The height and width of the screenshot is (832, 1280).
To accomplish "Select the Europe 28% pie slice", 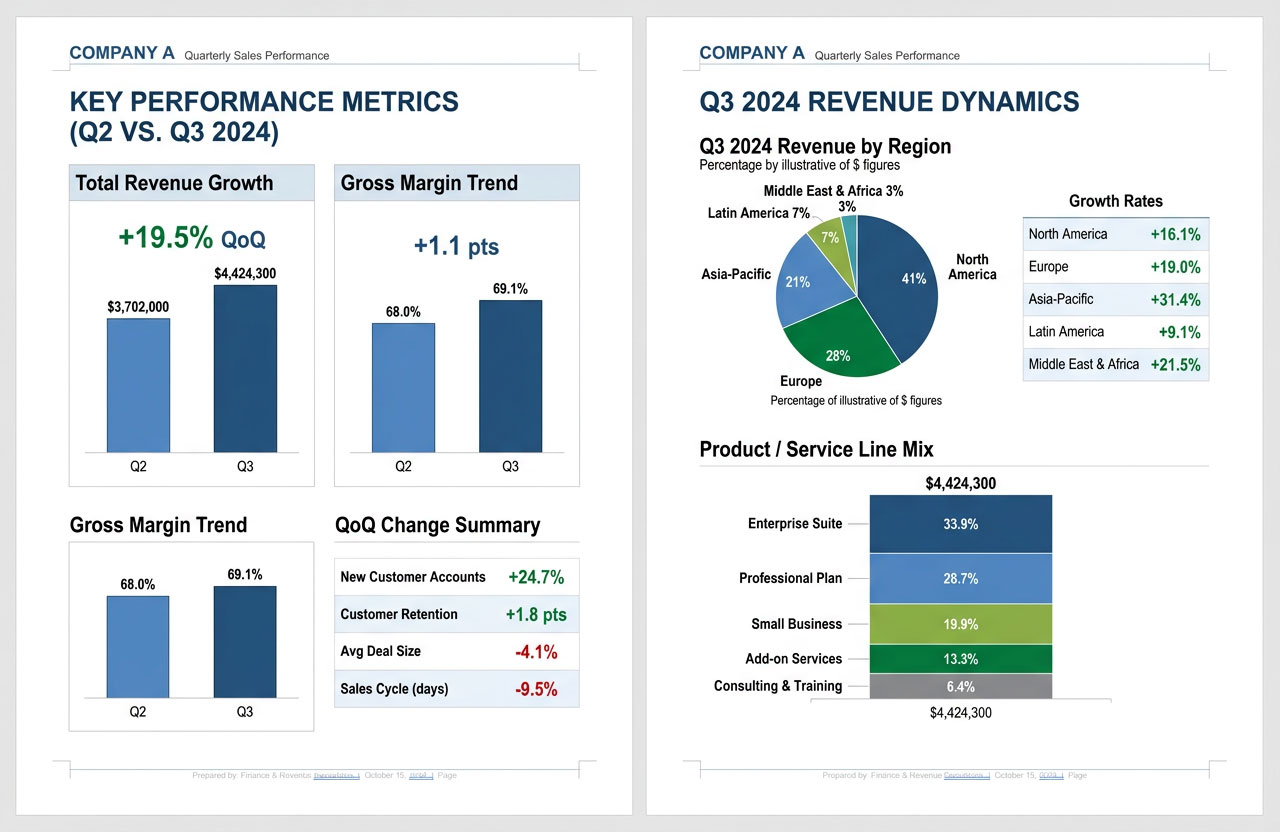I will tap(838, 348).
